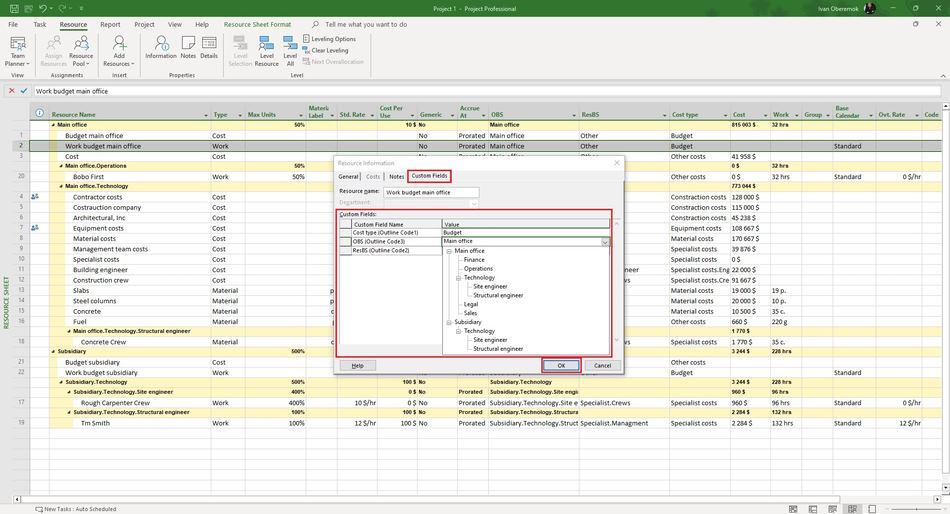The width and height of the screenshot is (950, 514).
Task: Click Clear Leveling
Action: [325, 50]
